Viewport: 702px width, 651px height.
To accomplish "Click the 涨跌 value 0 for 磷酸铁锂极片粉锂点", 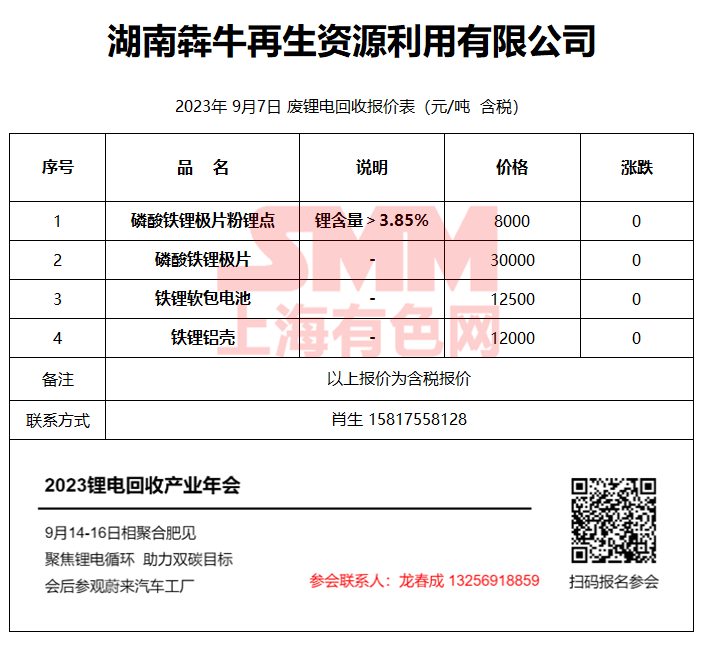I will point(636,221).
